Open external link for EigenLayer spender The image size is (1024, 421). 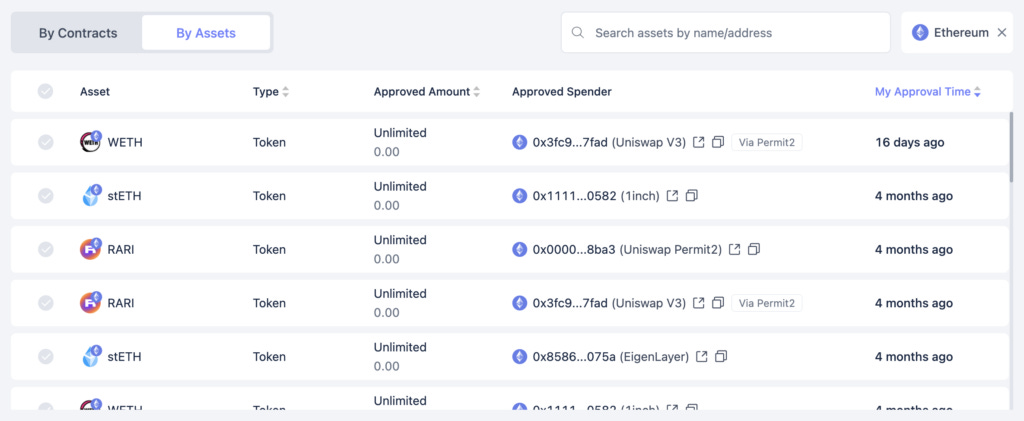coord(701,356)
